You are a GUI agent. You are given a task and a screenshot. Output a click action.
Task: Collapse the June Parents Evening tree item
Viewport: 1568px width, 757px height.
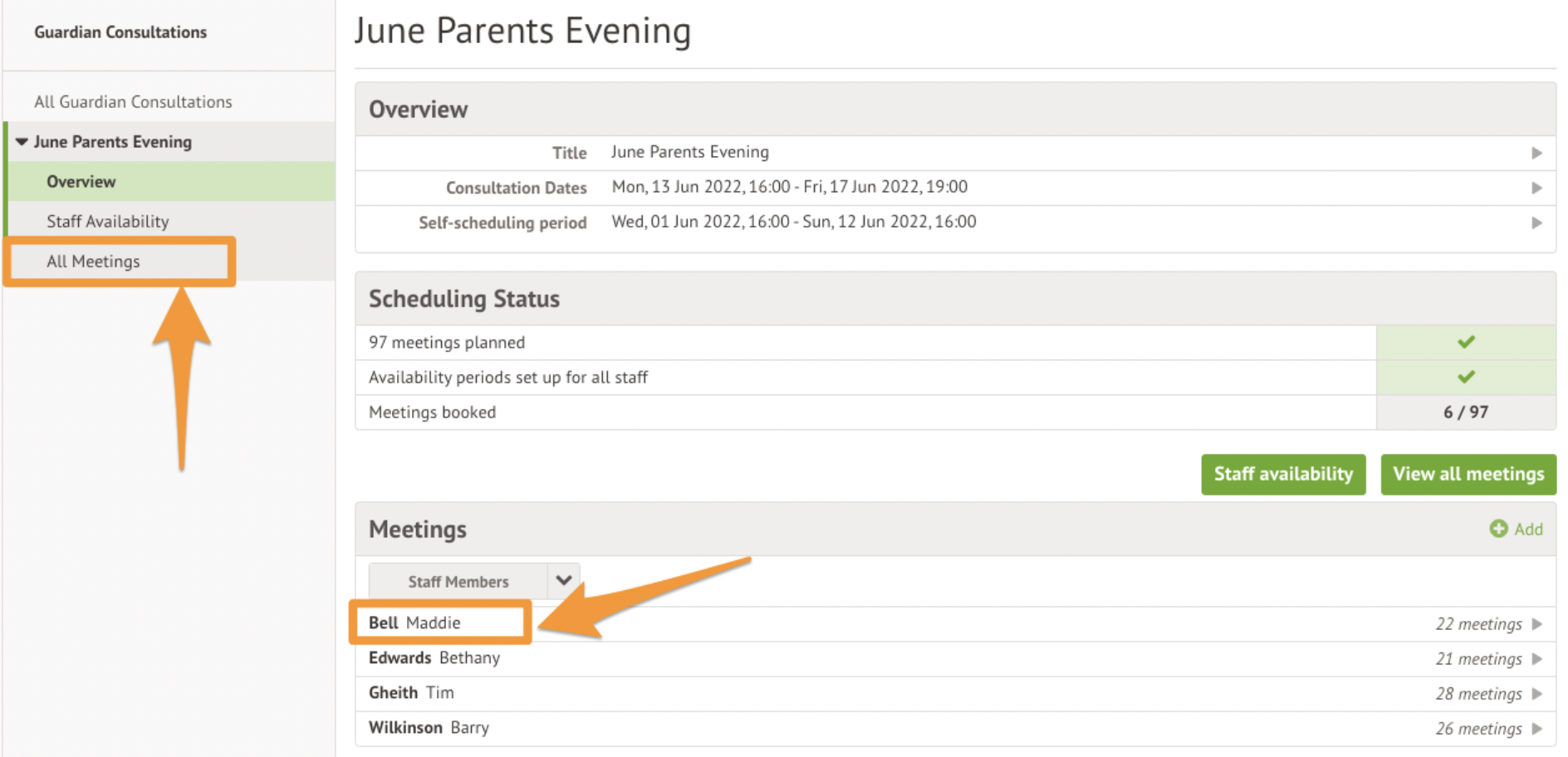tap(22, 142)
